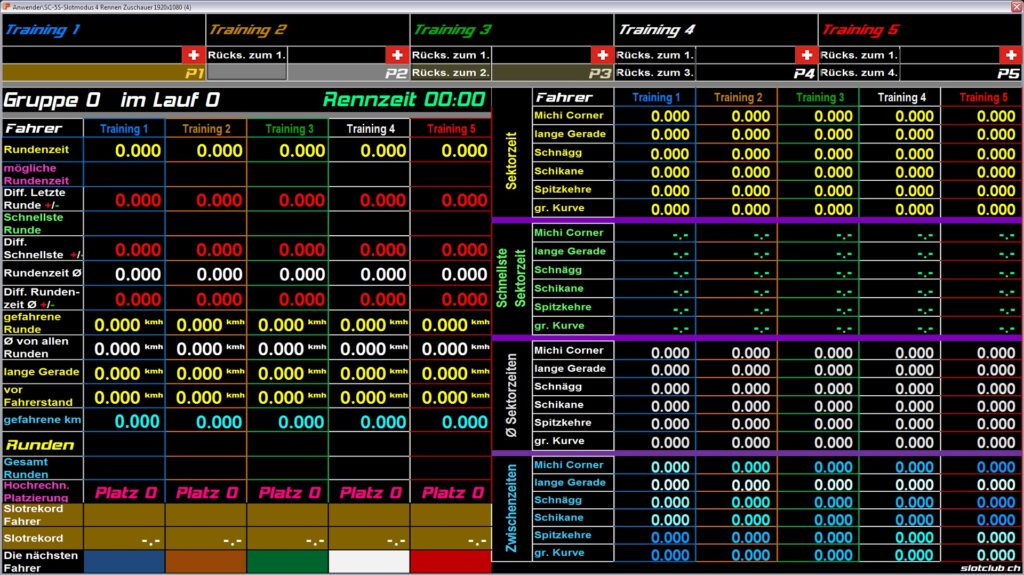Screen dimensions: 1024x575
Task: Click the P5 position indicator
Action: click(x=1007, y=73)
